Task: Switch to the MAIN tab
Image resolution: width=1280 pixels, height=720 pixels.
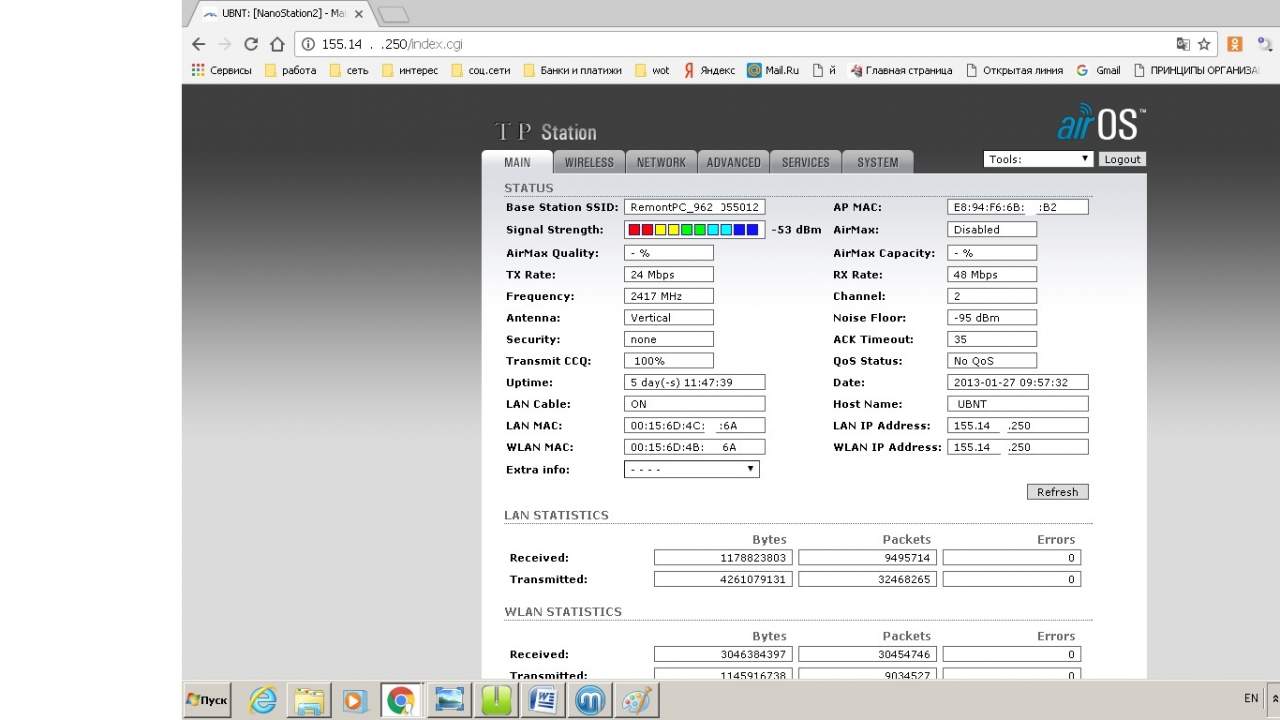Action: point(517,162)
